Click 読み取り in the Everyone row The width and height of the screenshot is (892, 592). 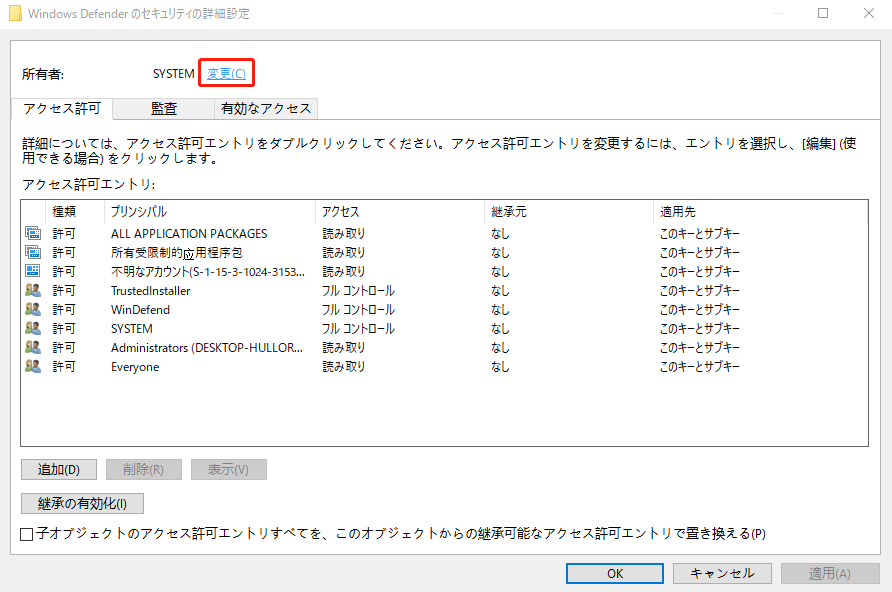[x=344, y=366]
